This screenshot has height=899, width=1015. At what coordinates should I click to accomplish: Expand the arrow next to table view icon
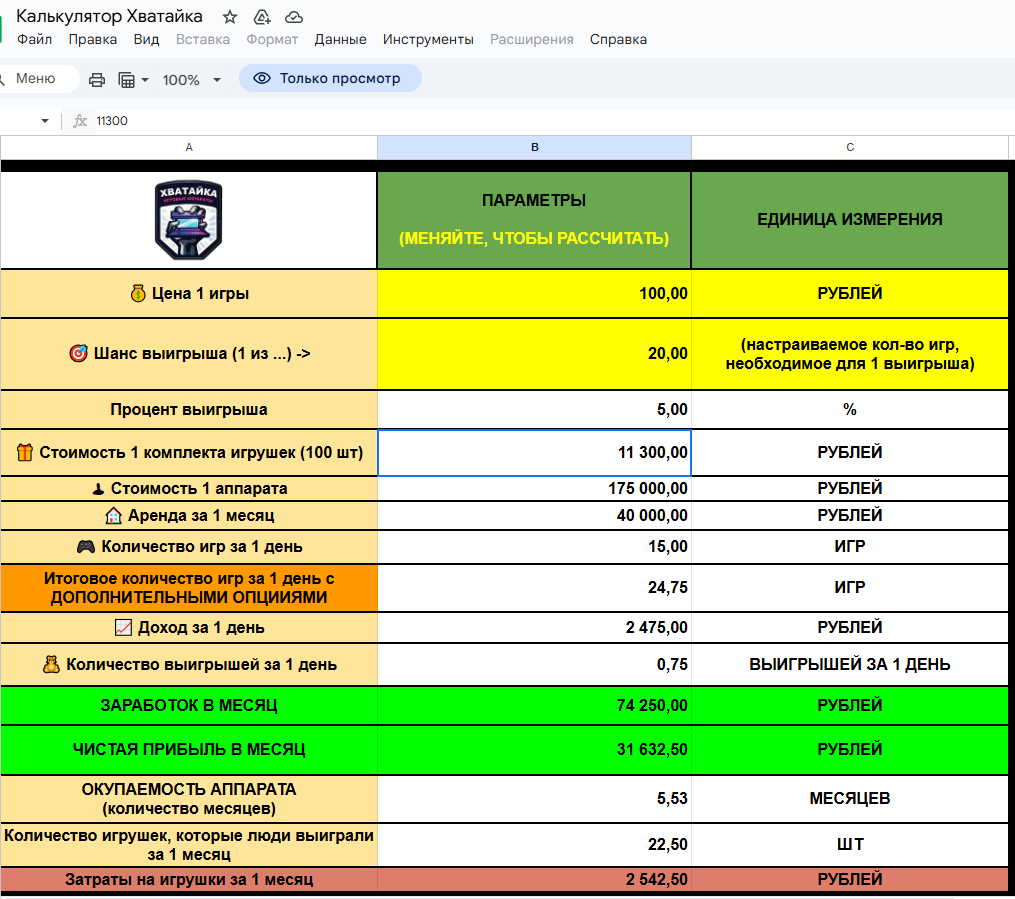click(145, 80)
